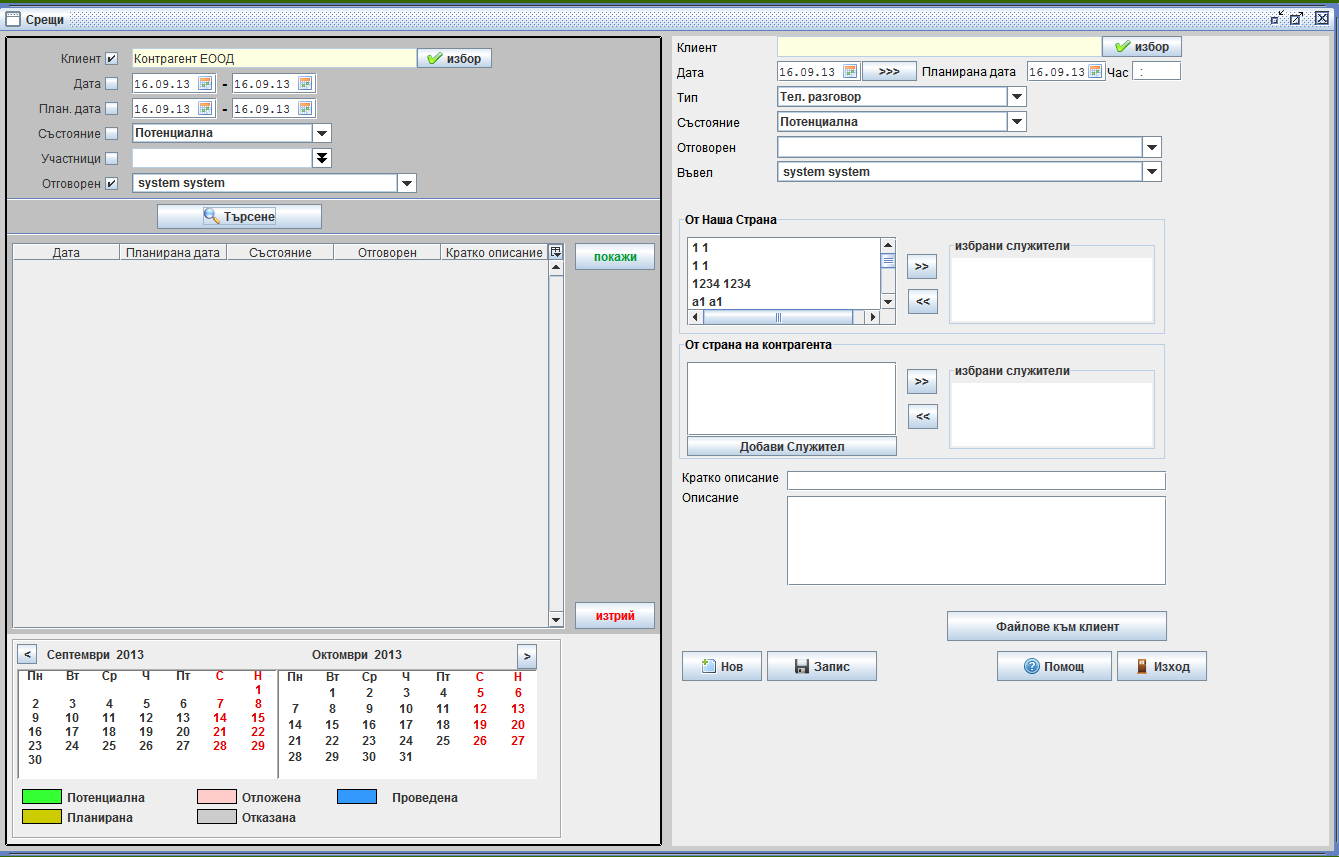
Task: Click the maximize window icon in title bar
Action: pos(1297,18)
